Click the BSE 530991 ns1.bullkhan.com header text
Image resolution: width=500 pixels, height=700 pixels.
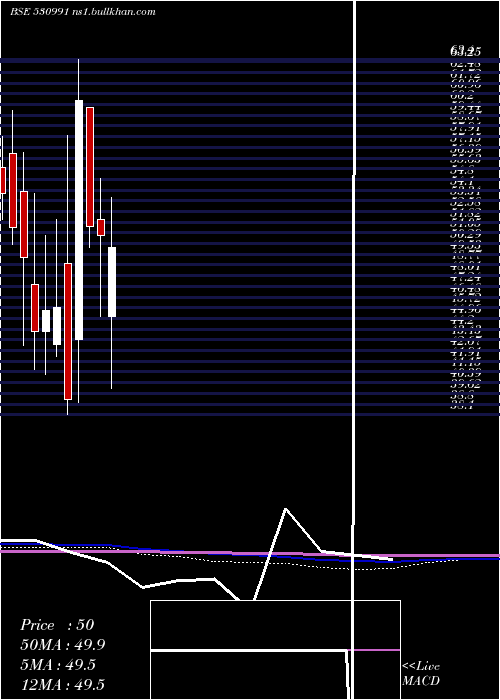point(83,12)
